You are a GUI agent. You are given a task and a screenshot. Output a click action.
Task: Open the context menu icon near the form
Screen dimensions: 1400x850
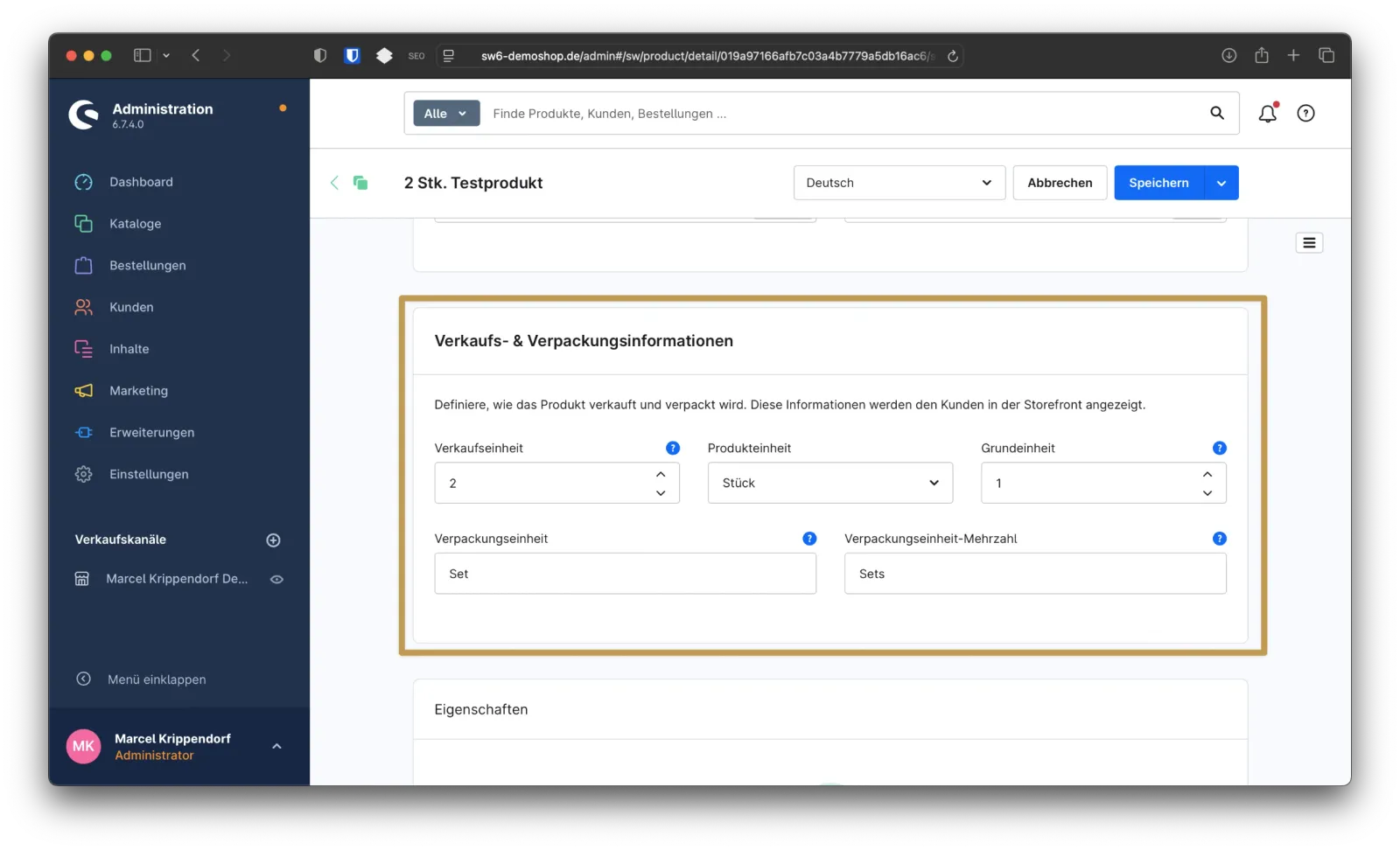(x=1309, y=242)
